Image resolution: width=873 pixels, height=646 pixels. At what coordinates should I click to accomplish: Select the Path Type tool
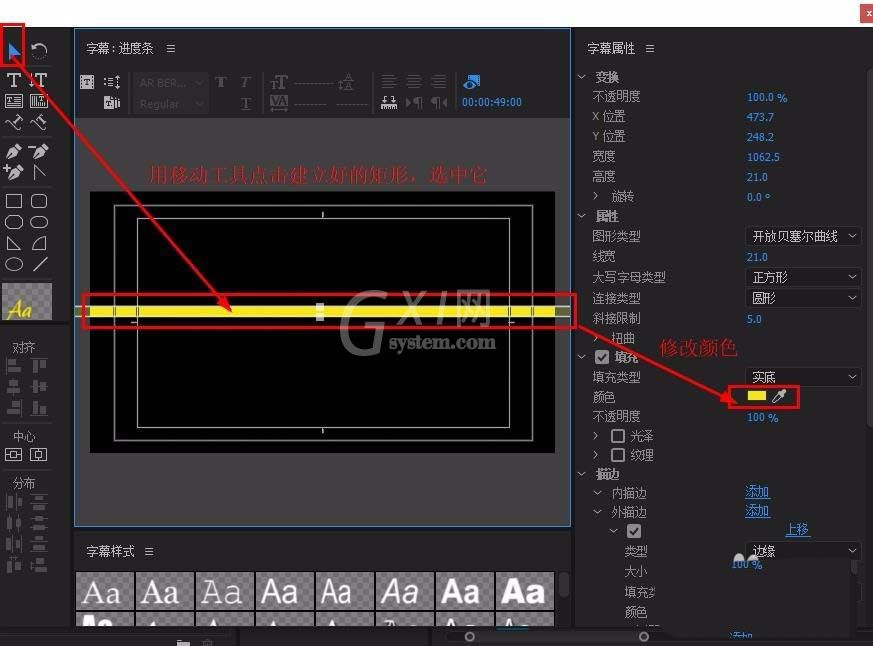13,122
